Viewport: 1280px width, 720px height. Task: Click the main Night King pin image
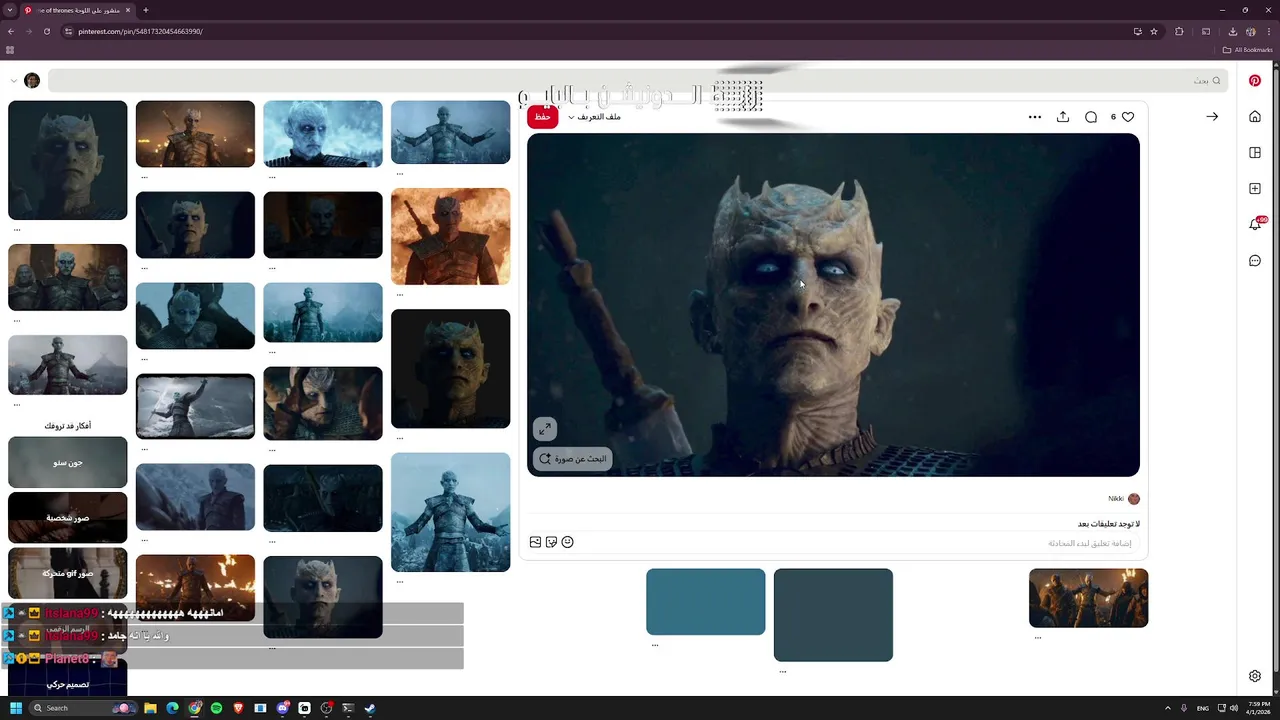point(833,305)
